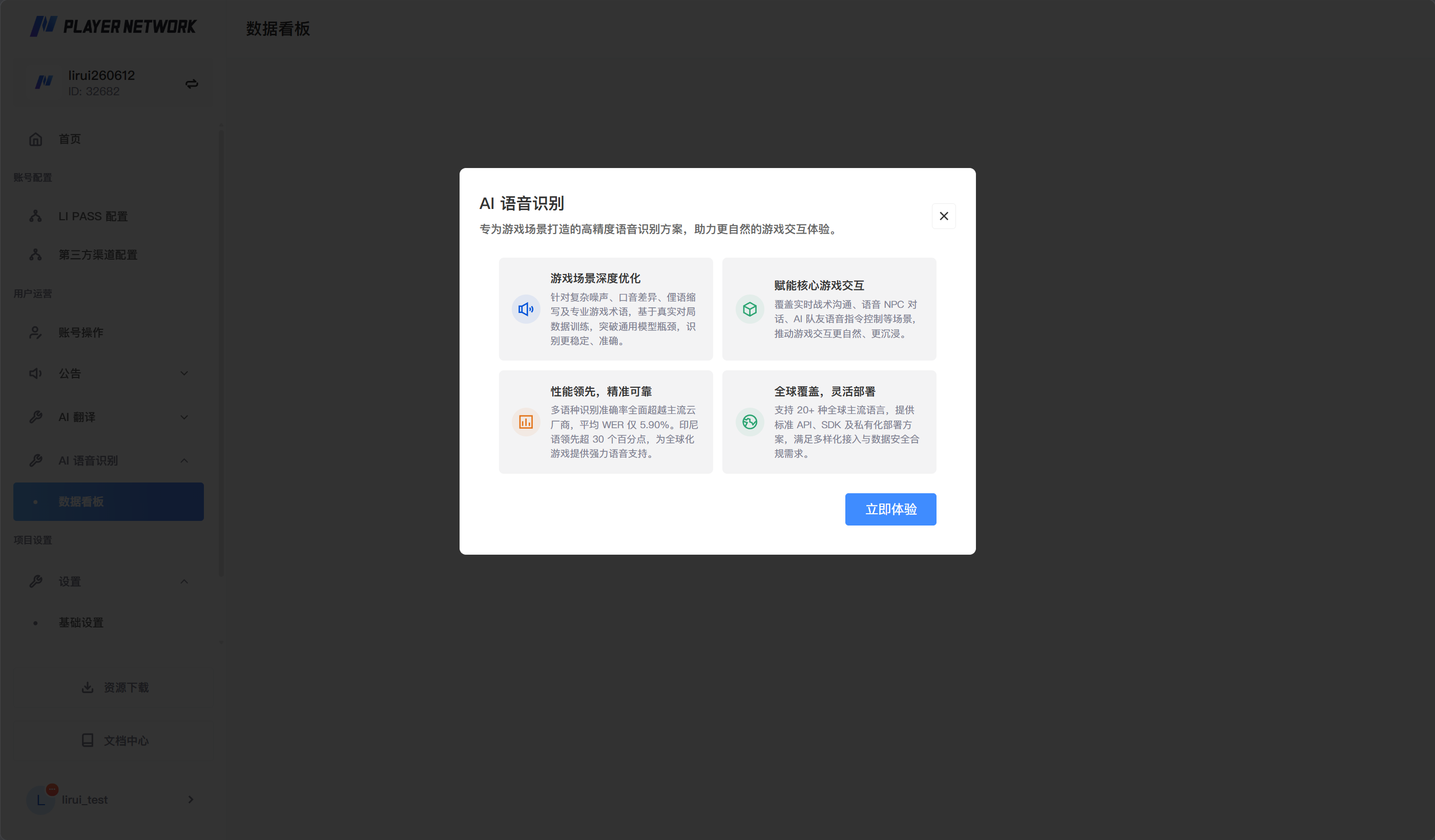Click the 第三方渠道配置 node icon
1435x840 pixels.
(x=35, y=255)
